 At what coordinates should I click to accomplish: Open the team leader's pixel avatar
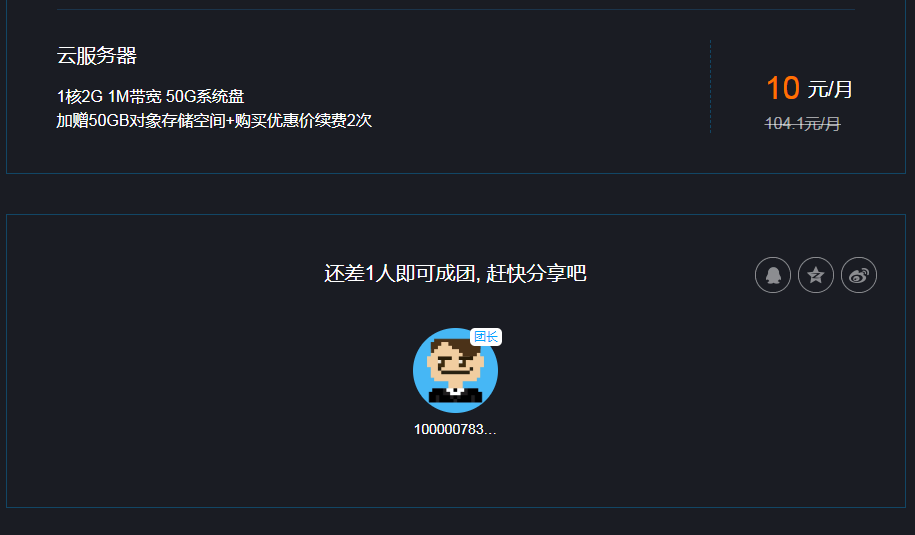click(455, 370)
